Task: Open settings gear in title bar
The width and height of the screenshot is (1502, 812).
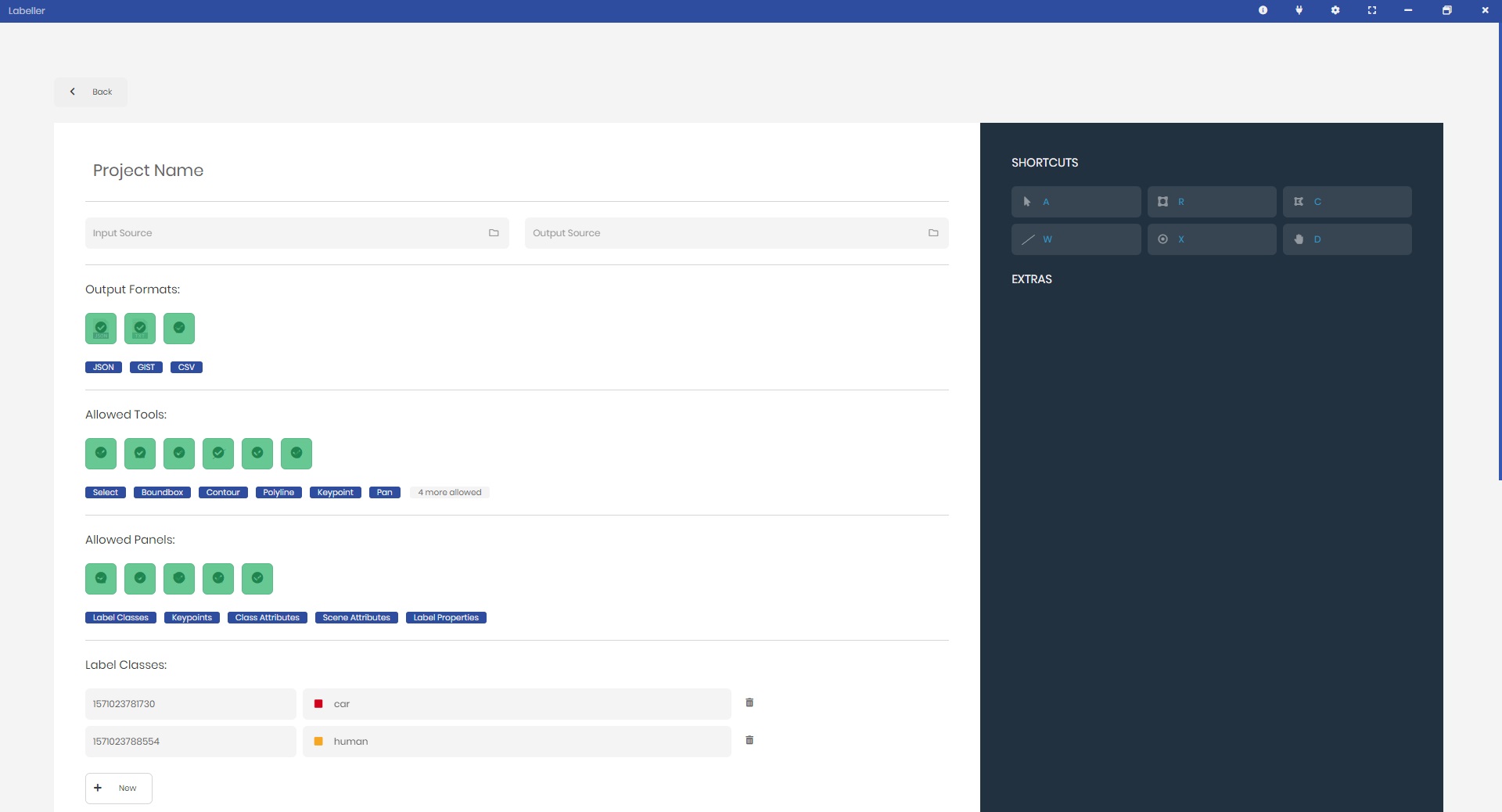Action: tap(1335, 10)
